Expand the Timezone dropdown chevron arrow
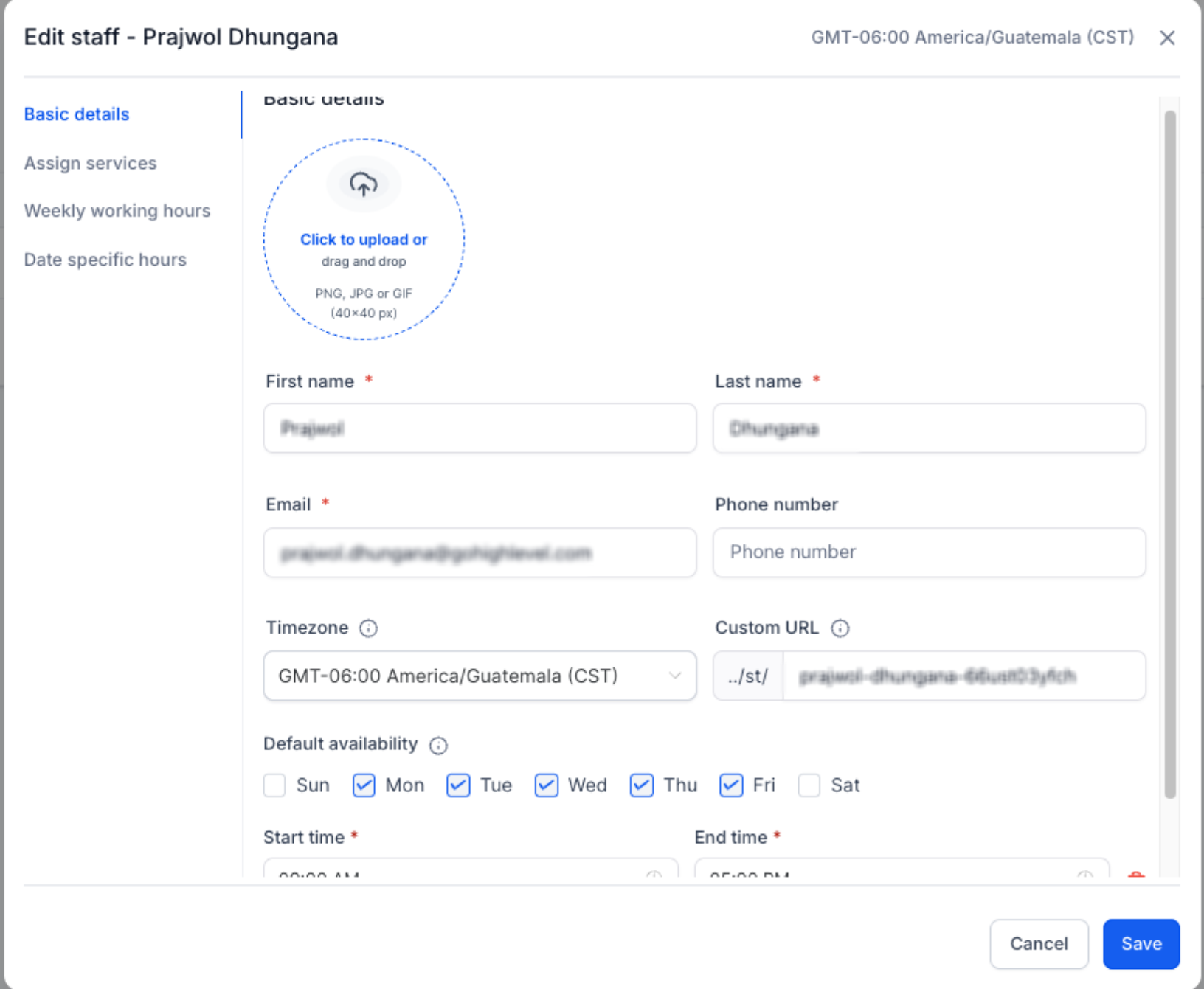Viewport: 1204px width, 989px height. [x=674, y=676]
